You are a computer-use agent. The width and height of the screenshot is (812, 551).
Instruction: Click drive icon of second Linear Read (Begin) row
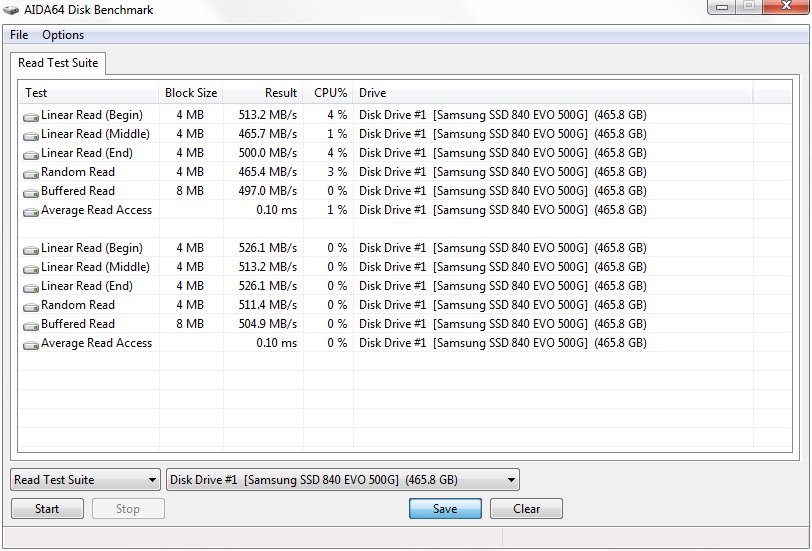click(x=31, y=250)
